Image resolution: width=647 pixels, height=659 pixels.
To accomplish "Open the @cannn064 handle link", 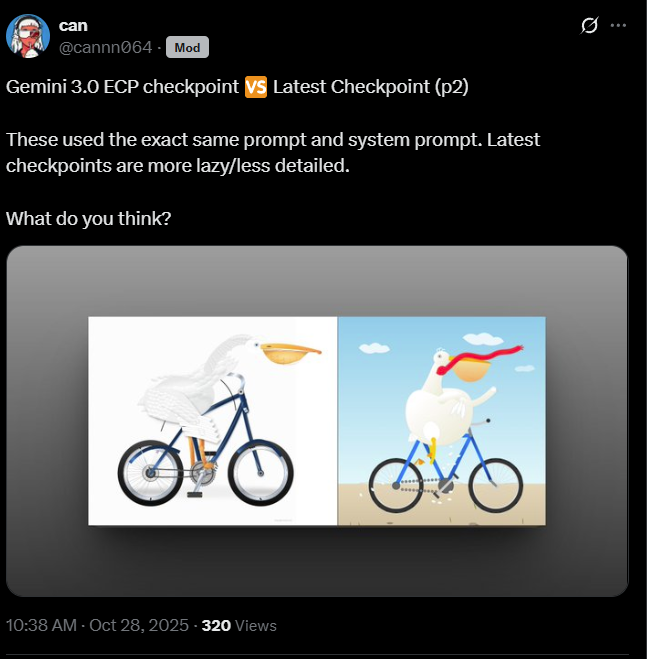I will tap(106, 47).
